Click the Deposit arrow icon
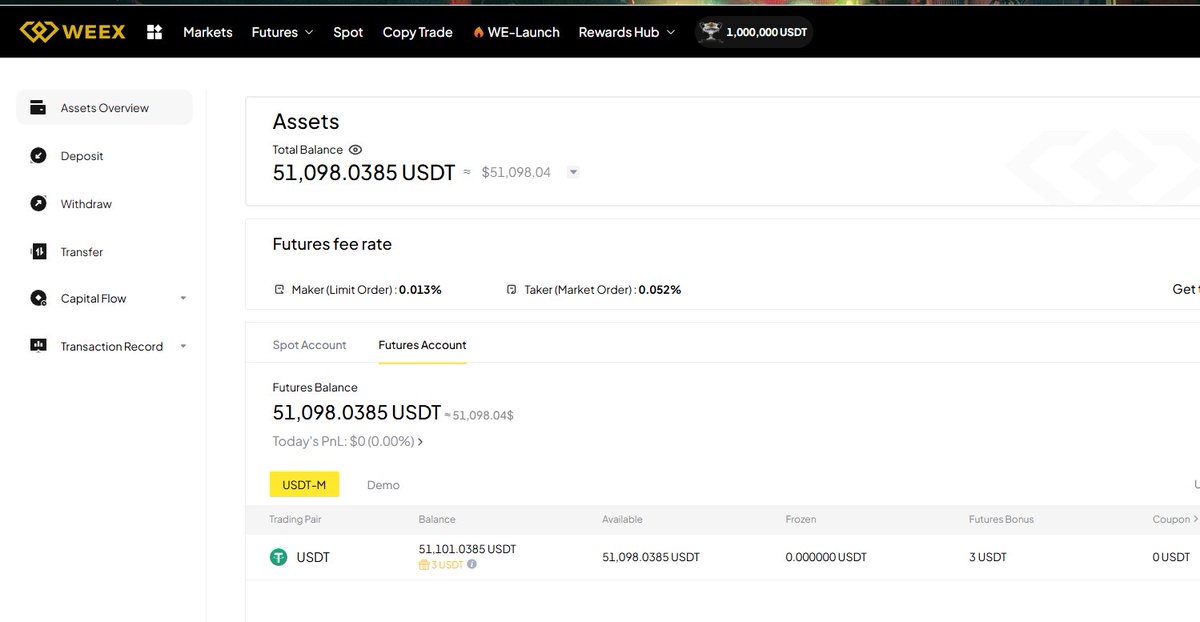1200x622 pixels. (x=38, y=156)
